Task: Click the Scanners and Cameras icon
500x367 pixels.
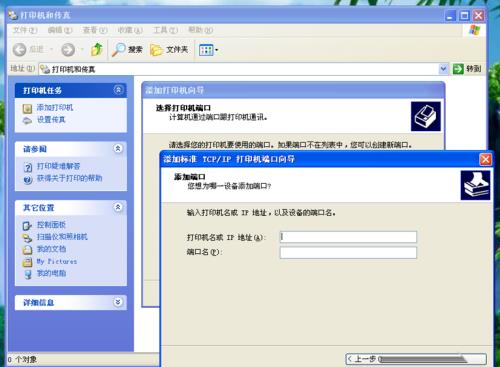Action: coord(27,238)
